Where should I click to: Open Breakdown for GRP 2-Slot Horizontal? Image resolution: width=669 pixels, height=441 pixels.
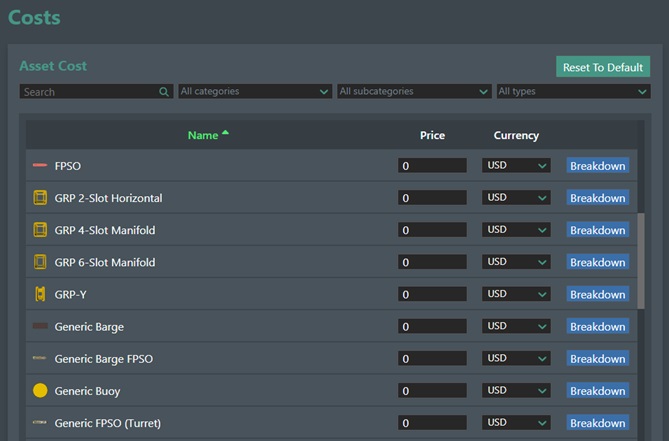coord(598,197)
